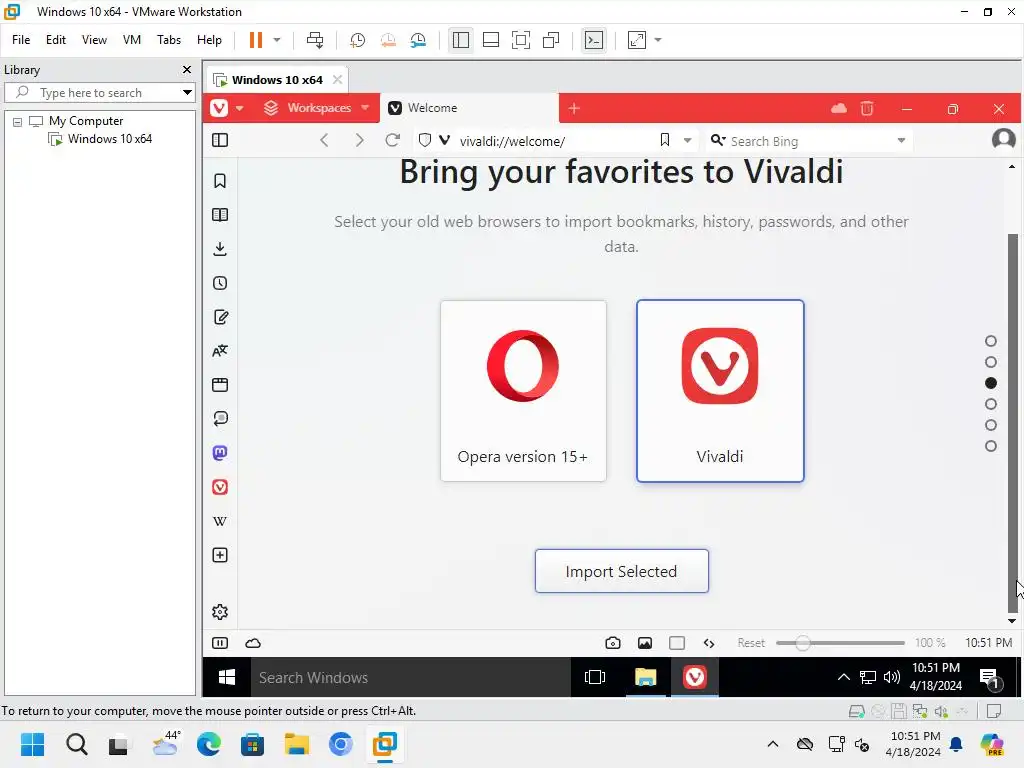The width and height of the screenshot is (1024, 768).
Task: Open VMware power options dropdown
Action: pyautogui.click(x=277, y=40)
